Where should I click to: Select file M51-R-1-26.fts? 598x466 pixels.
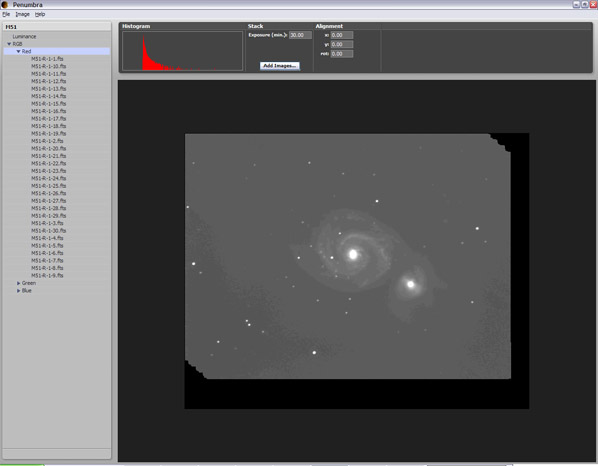[x=48, y=193]
